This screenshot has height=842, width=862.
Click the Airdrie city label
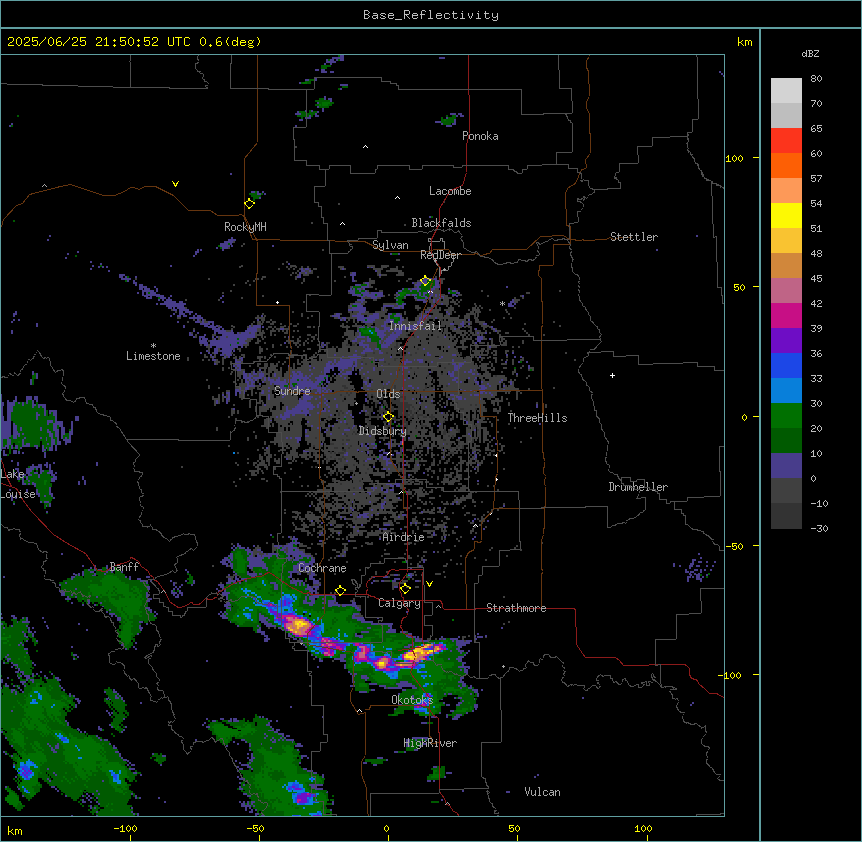(x=403, y=537)
